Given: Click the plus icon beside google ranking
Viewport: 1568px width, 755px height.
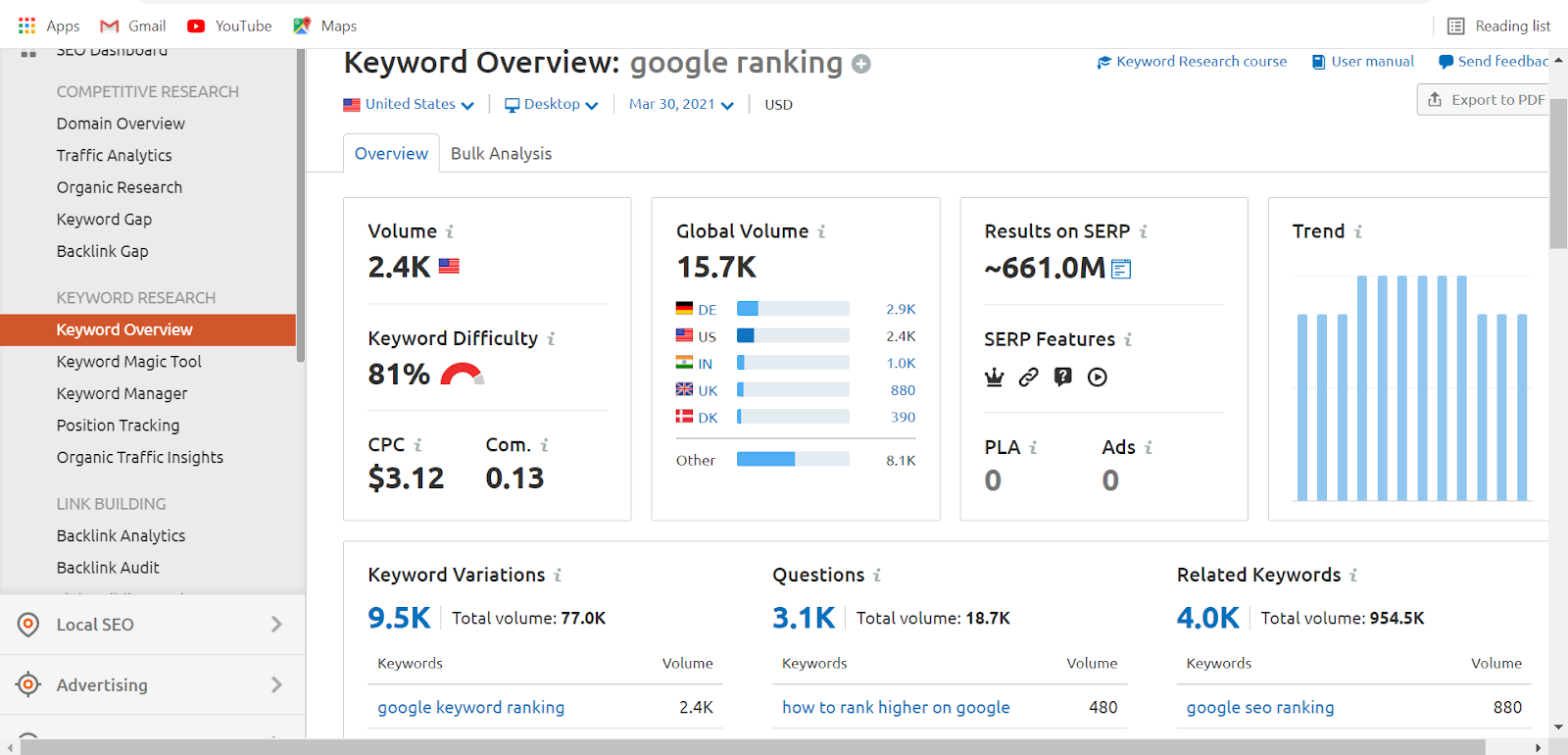Looking at the screenshot, I should pos(861,65).
